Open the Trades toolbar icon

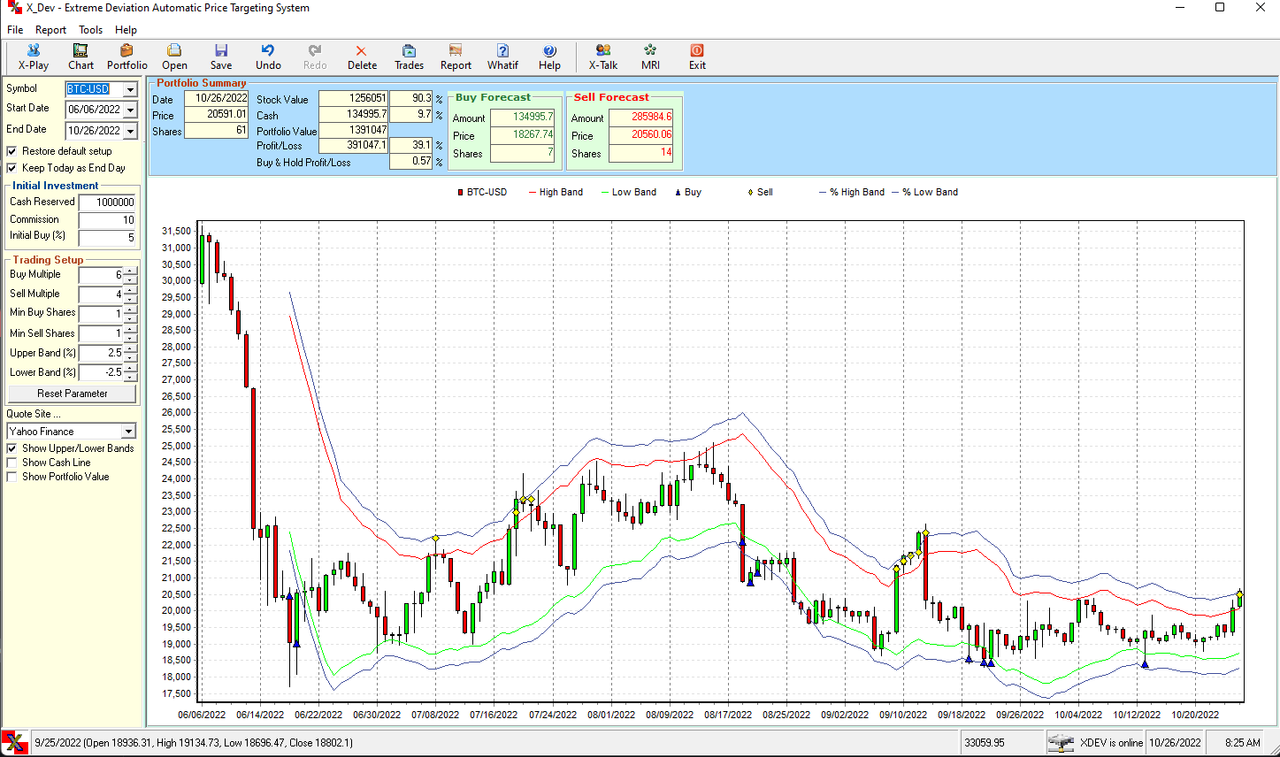(409, 56)
